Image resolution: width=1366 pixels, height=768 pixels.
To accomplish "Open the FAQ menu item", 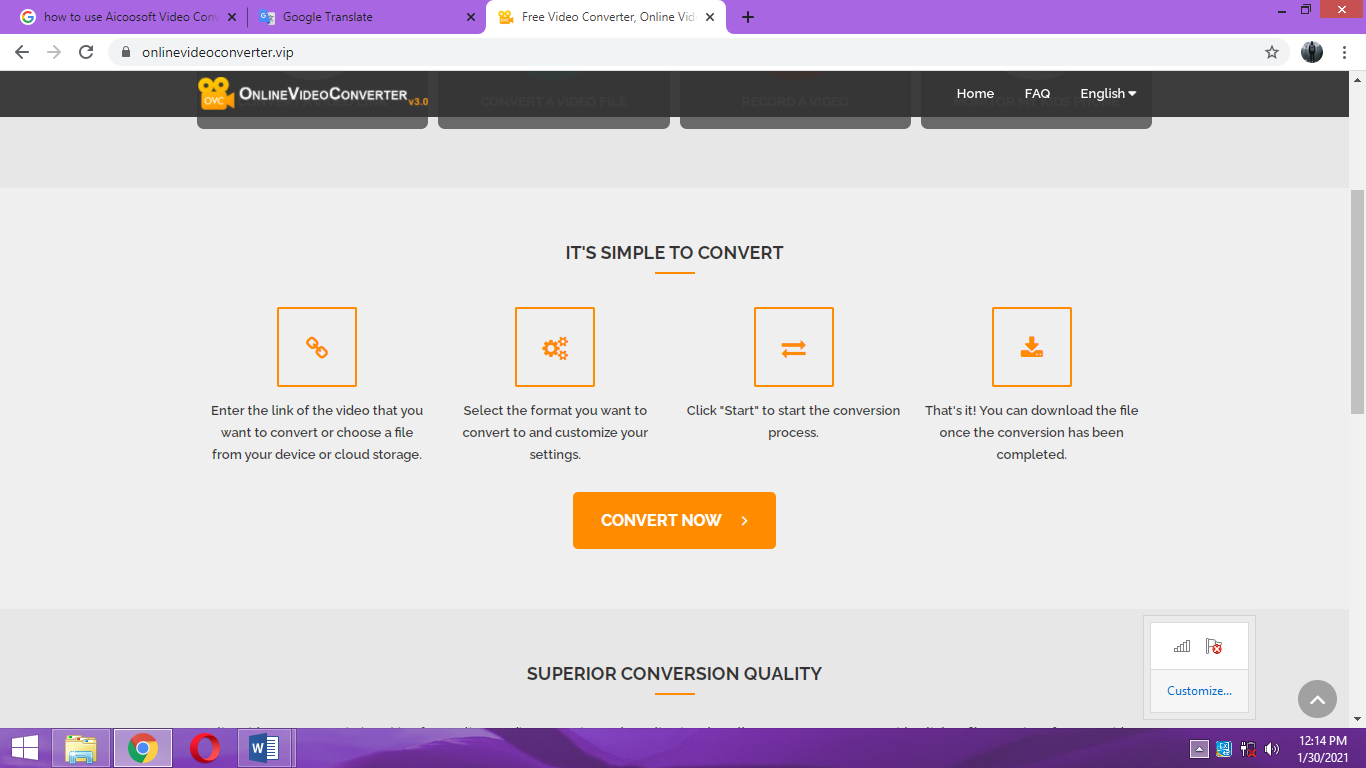I will pyautogui.click(x=1037, y=93).
